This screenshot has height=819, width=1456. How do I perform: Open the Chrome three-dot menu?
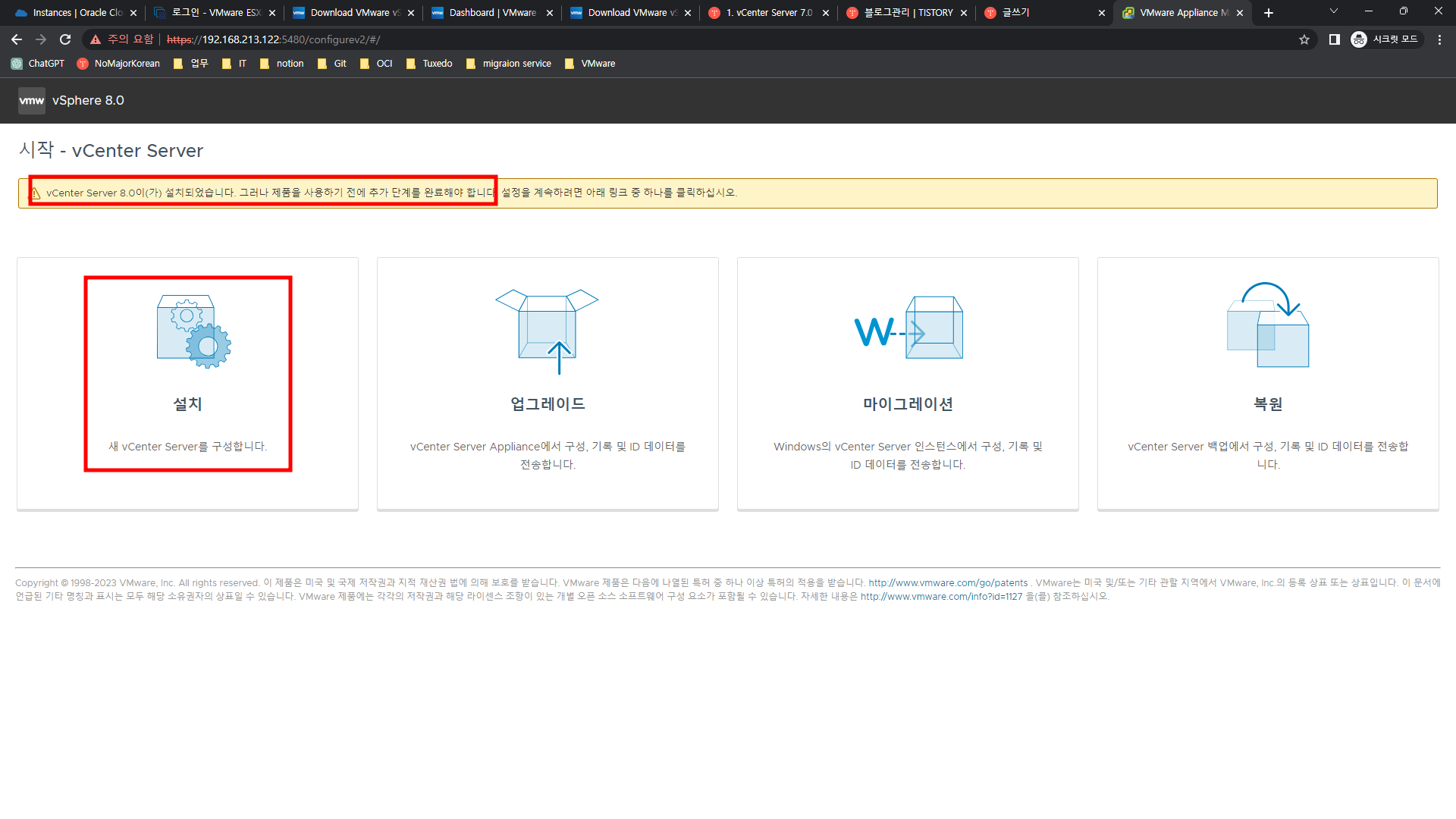[1439, 39]
